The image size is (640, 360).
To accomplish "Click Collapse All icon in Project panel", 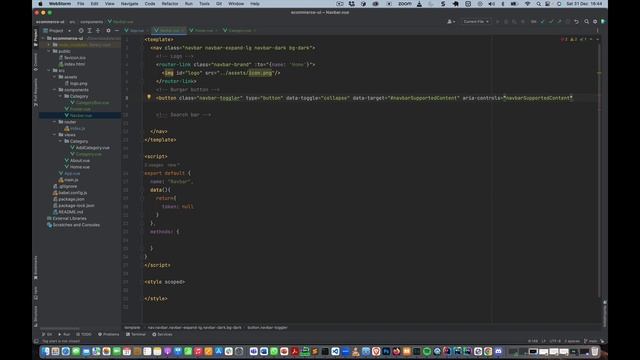I will click(98, 31).
